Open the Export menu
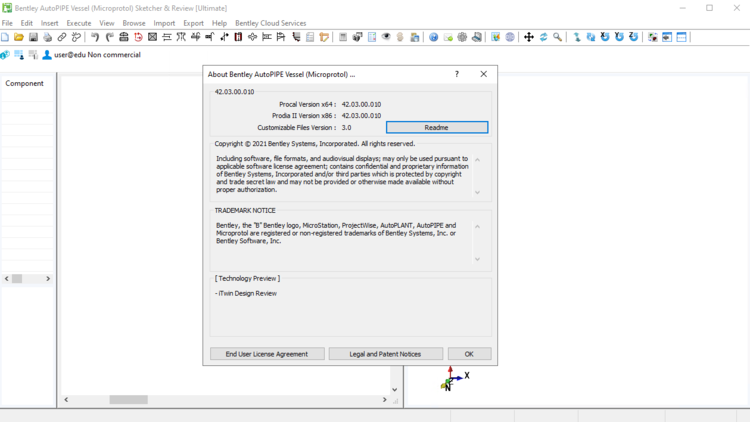Screen dimensions: 750x422 [193, 23]
